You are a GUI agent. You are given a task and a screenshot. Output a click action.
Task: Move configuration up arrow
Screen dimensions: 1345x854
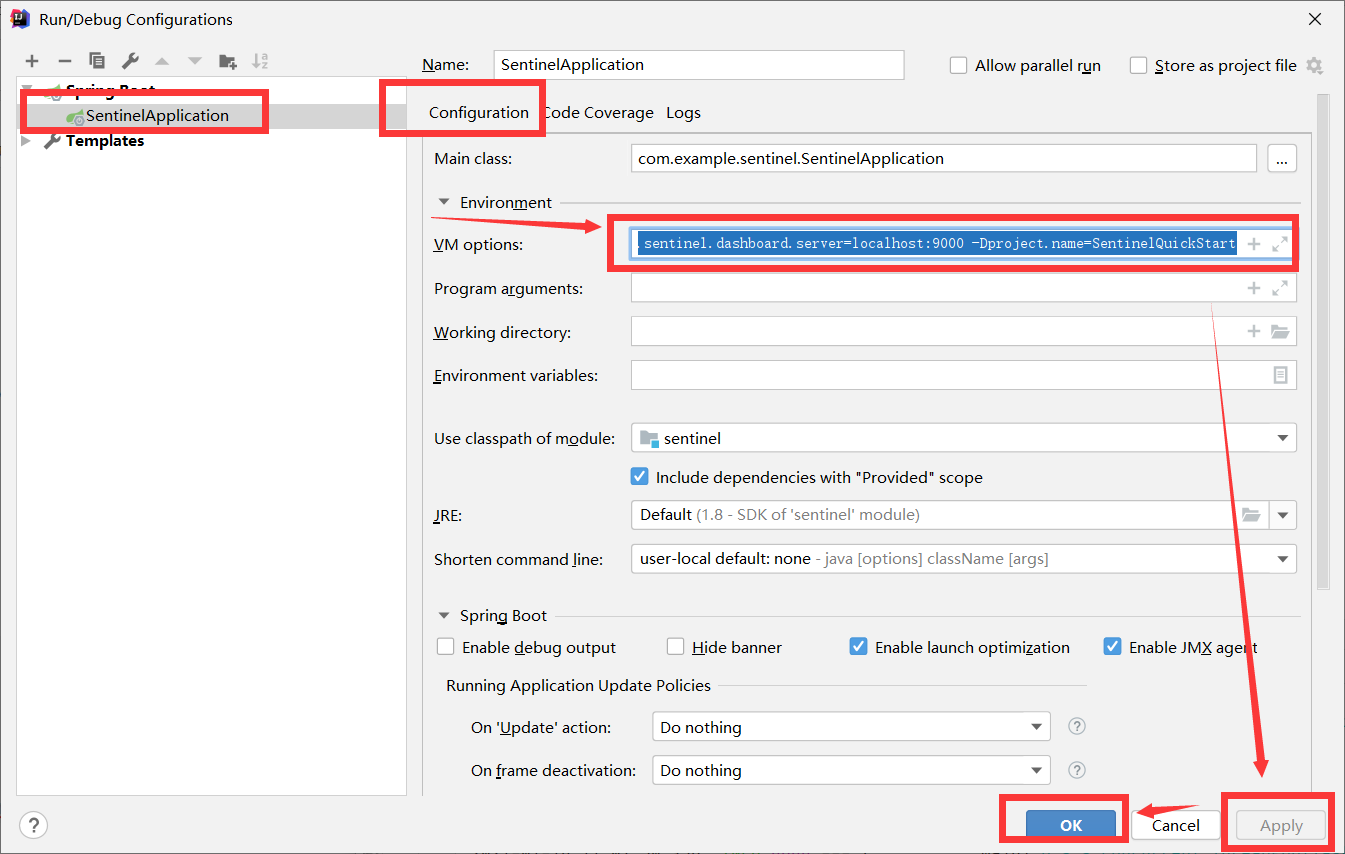[162, 61]
